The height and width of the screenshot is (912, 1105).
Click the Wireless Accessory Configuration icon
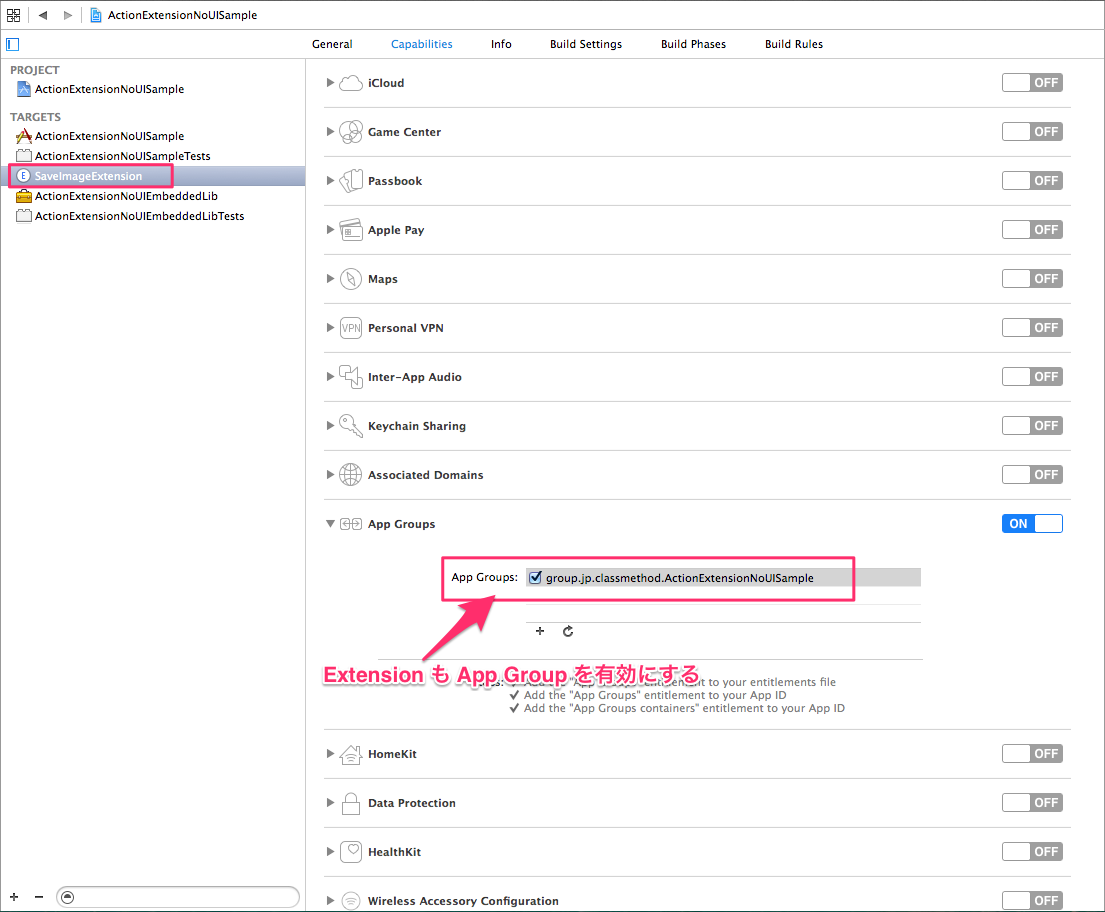tap(351, 901)
